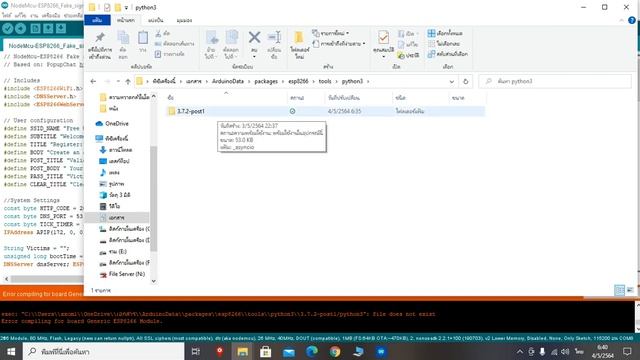Click Verify checkmark button in Arduino IDE
The height and width of the screenshot is (360, 640).
(x=8, y=28)
